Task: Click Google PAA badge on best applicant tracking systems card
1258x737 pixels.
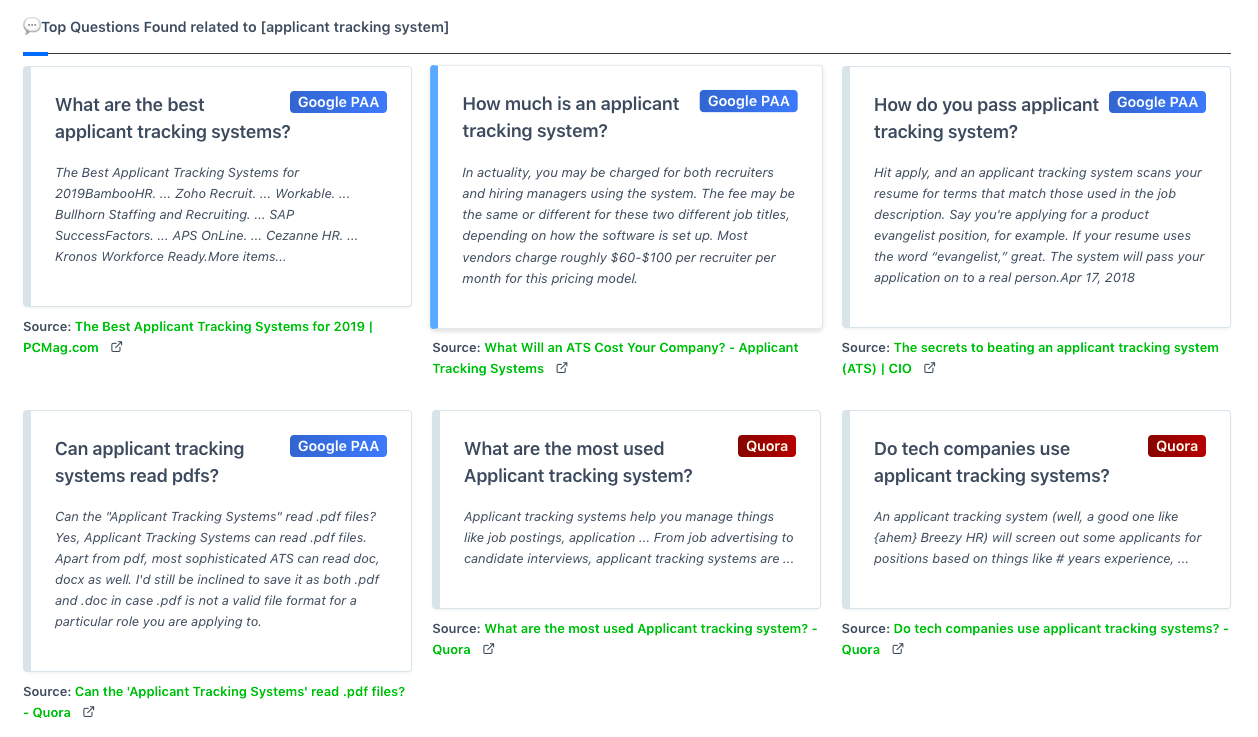Action: coord(338,102)
